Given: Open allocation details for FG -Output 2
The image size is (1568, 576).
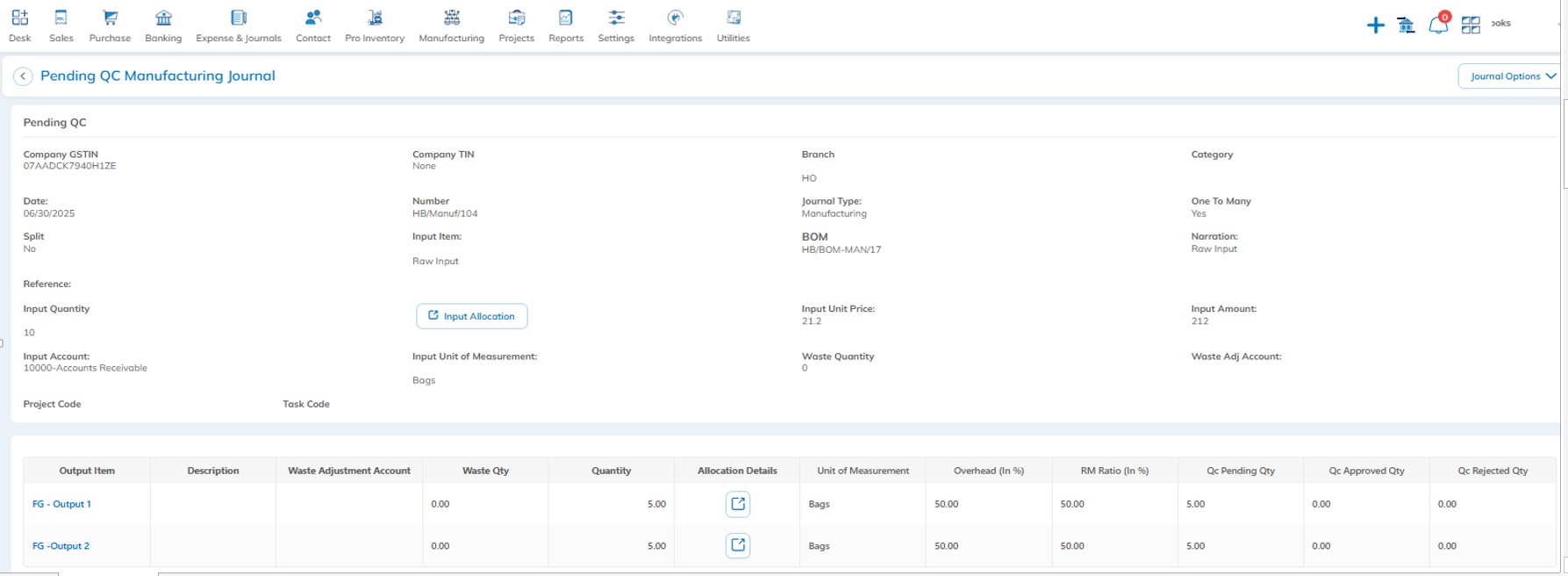Looking at the screenshot, I should (738, 545).
